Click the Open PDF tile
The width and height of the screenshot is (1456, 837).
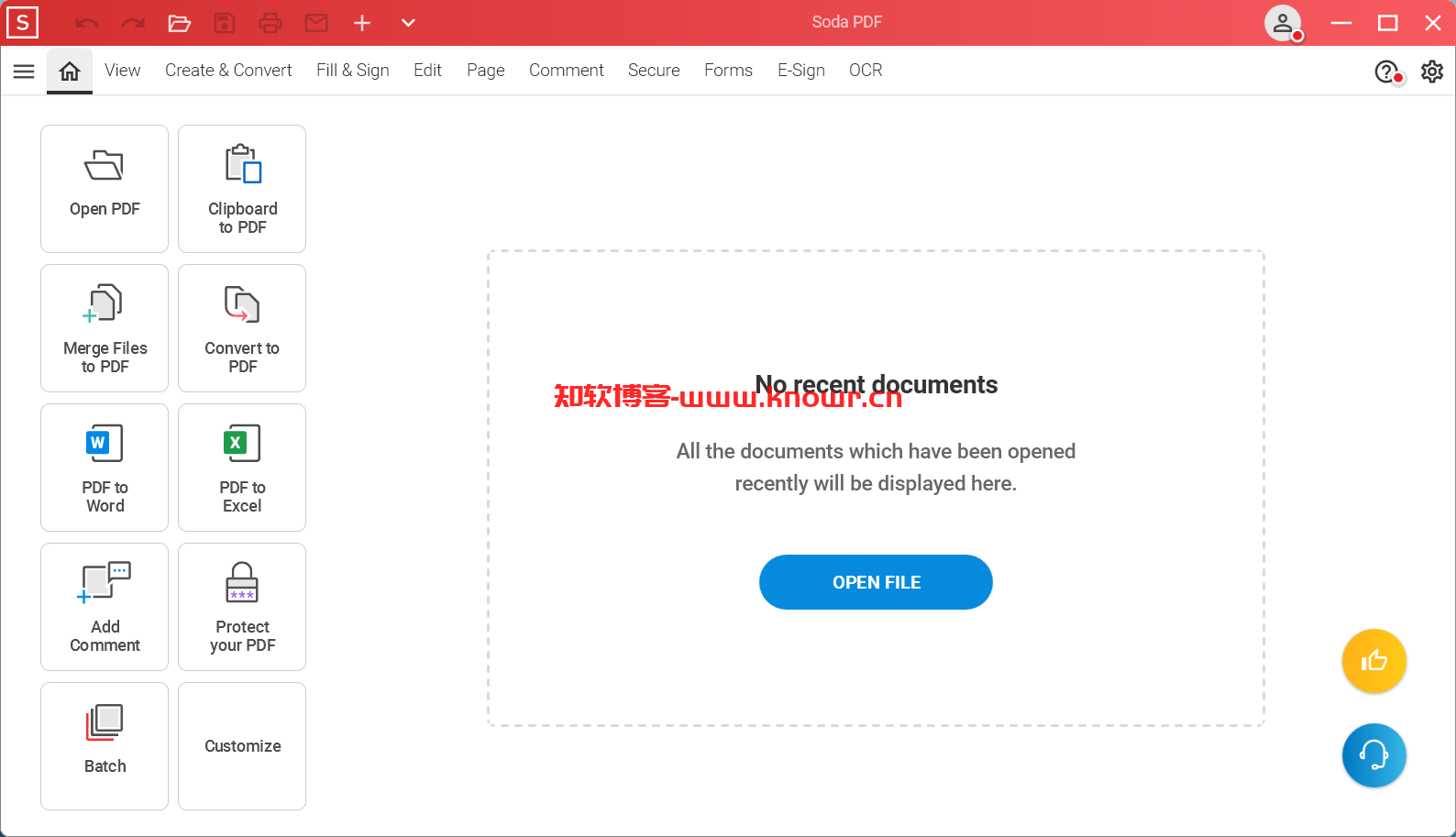(105, 189)
